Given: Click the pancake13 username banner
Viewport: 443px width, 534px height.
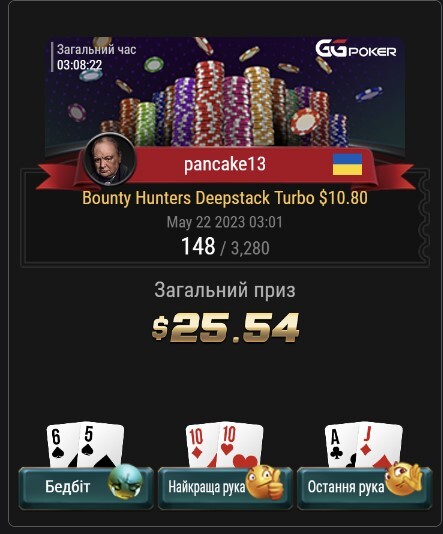Looking at the screenshot, I should click(x=225, y=165).
